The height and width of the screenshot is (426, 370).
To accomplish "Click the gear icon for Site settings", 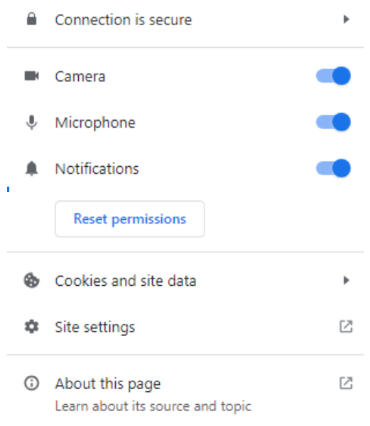I will point(32,327).
